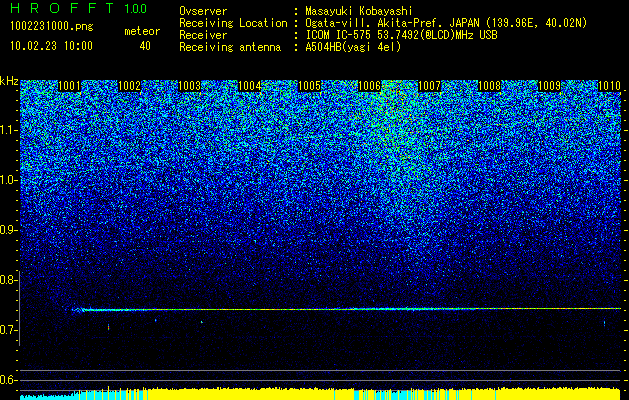Click the antenna value A504HB(yagi 4el)
The height and width of the screenshot is (400, 629).
point(353,47)
